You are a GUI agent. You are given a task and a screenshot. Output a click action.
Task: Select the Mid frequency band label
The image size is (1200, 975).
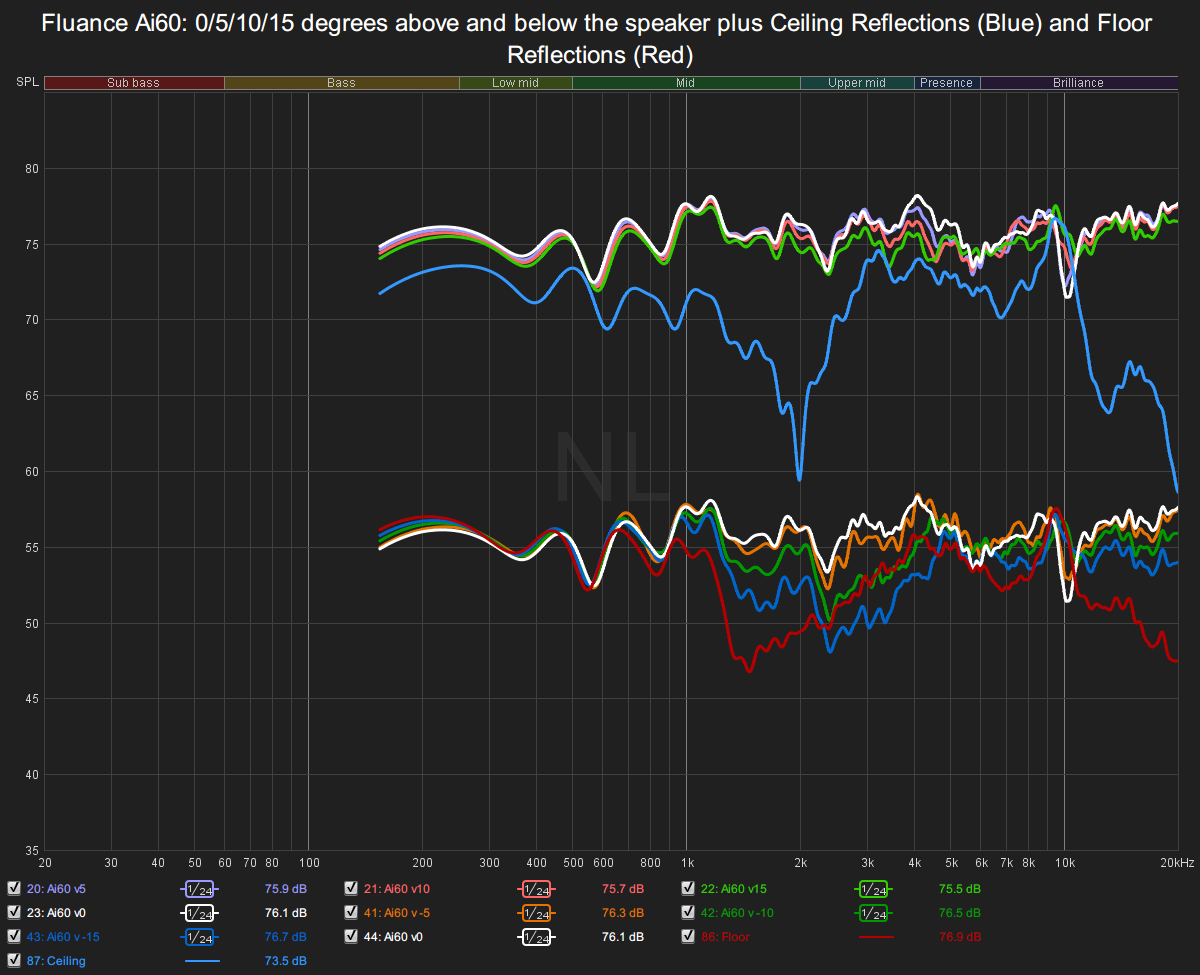685,83
